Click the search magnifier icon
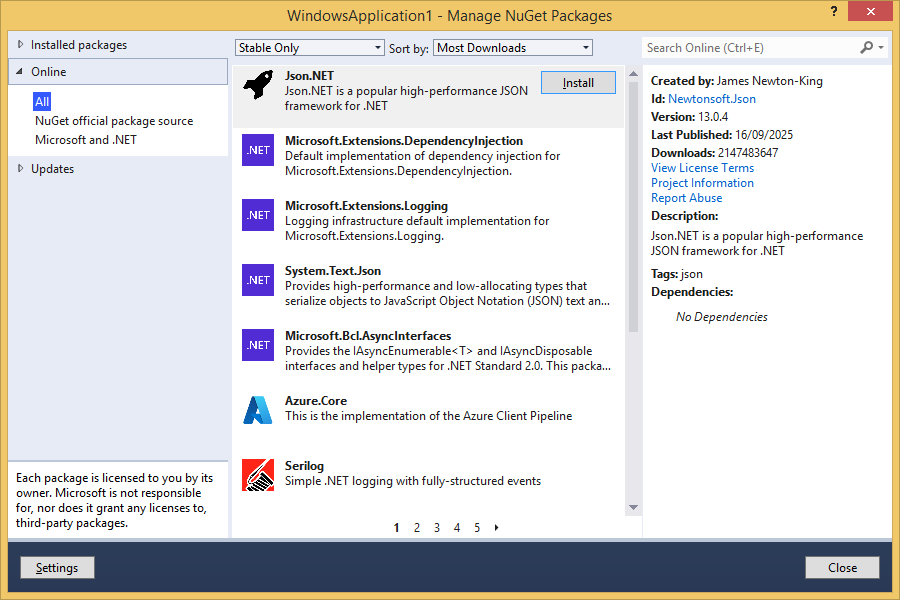The height and width of the screenshot is (600, 900). tap(867, 48)
